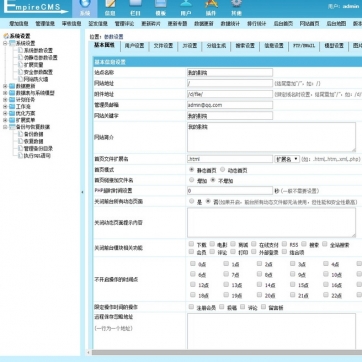Click the page icon beside 管理备份目录
This screenshot has width=362, height=362.
[20, 148]
